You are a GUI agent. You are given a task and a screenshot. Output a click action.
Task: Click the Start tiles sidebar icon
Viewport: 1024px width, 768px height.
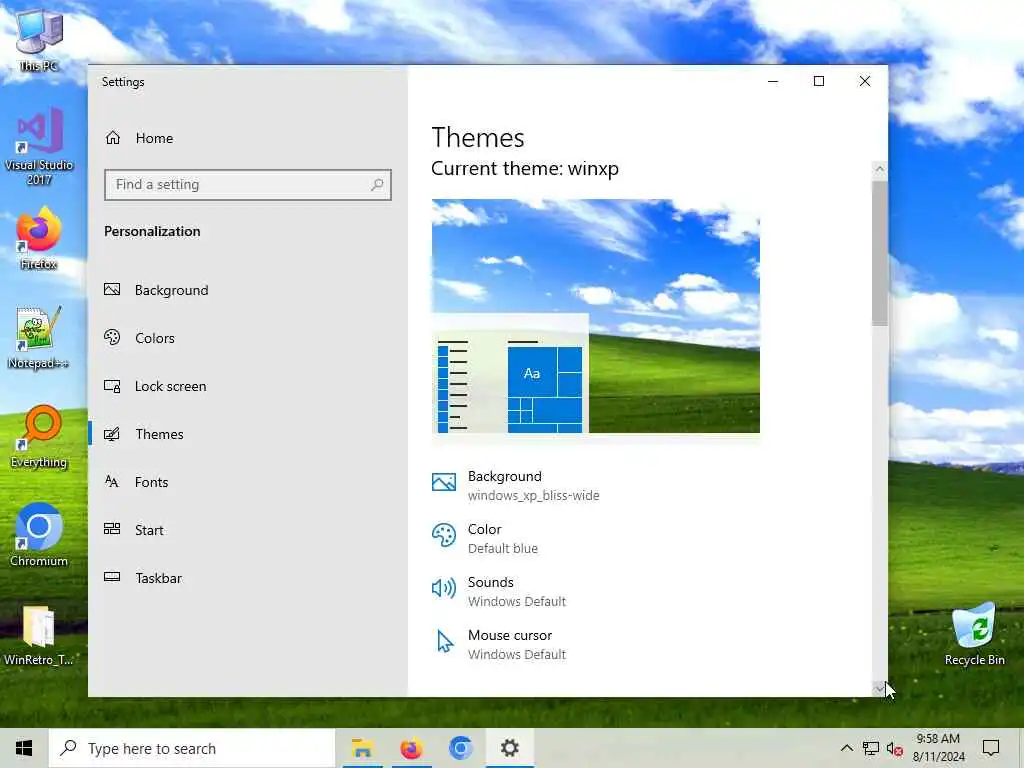tap(112, 529)
